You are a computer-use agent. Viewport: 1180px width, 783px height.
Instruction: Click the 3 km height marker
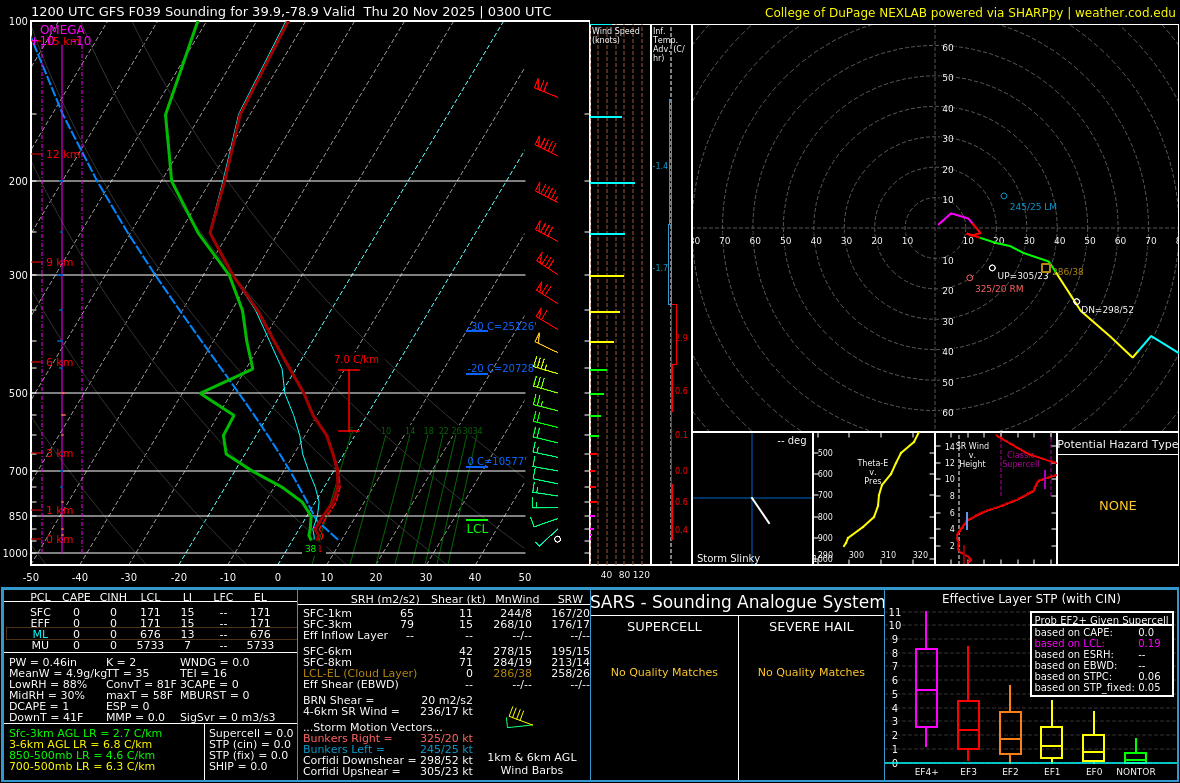tap(59, 453)
